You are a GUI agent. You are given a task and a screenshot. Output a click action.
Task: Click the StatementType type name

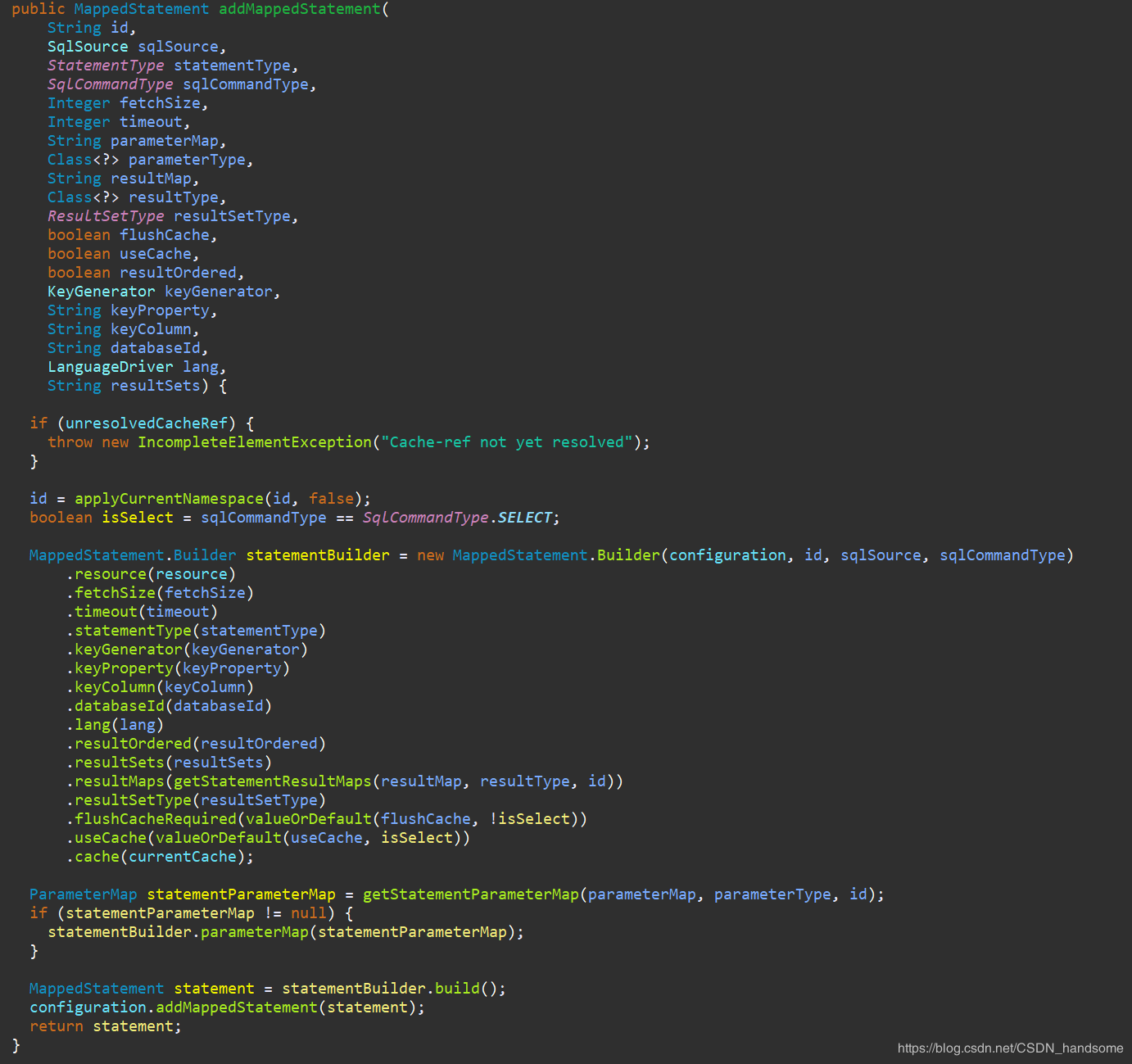tap(106, 66)
